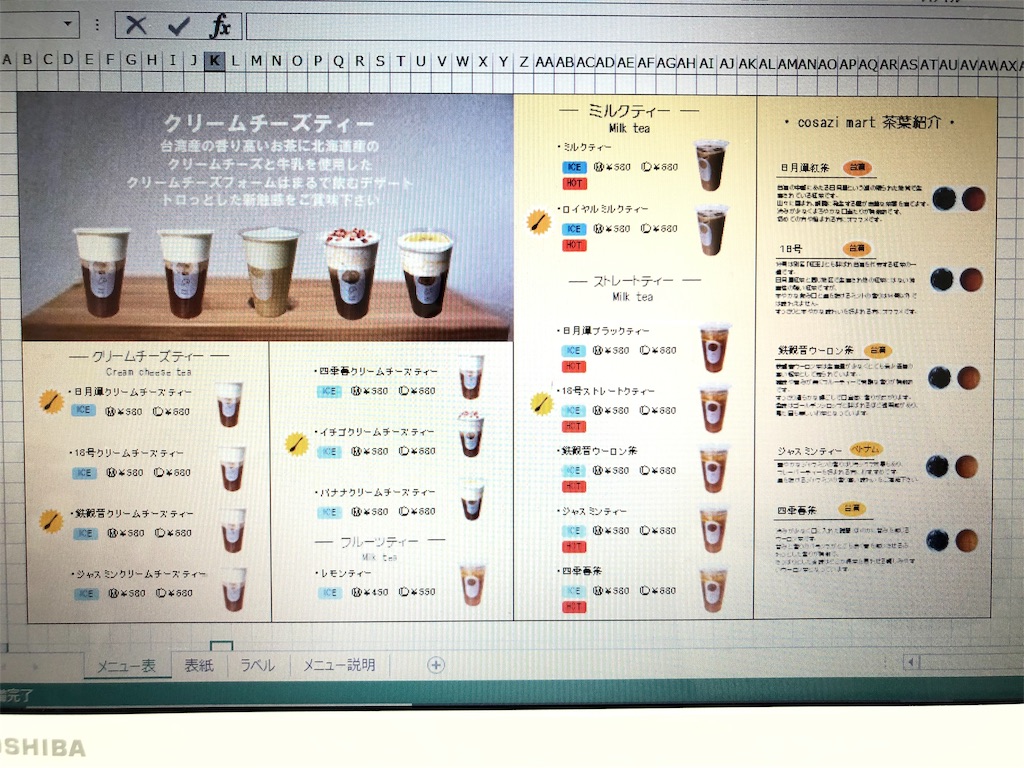Click into the formula bar input
Image resolution: width=1024 pixels, height=768 pixels.
tap(633, 28)
